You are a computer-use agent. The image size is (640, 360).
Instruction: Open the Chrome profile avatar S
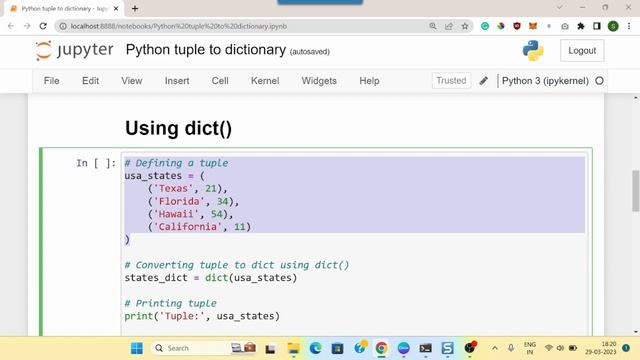(613, 26)
